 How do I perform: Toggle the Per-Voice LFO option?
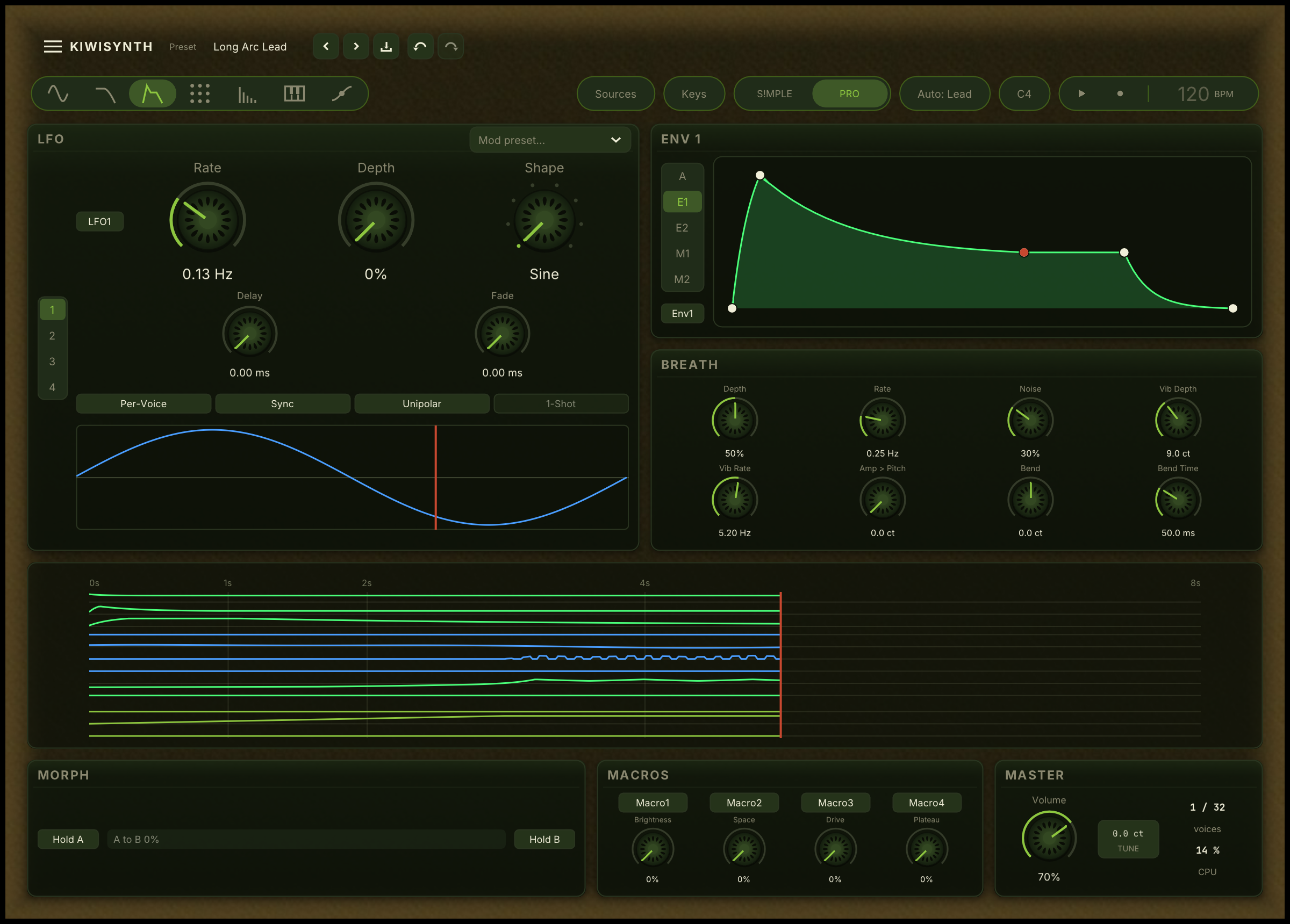click(x=144, y=404)
